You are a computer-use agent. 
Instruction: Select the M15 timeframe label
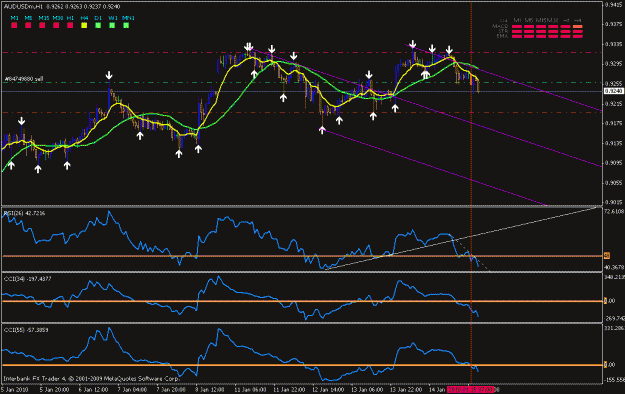point(44,18)
